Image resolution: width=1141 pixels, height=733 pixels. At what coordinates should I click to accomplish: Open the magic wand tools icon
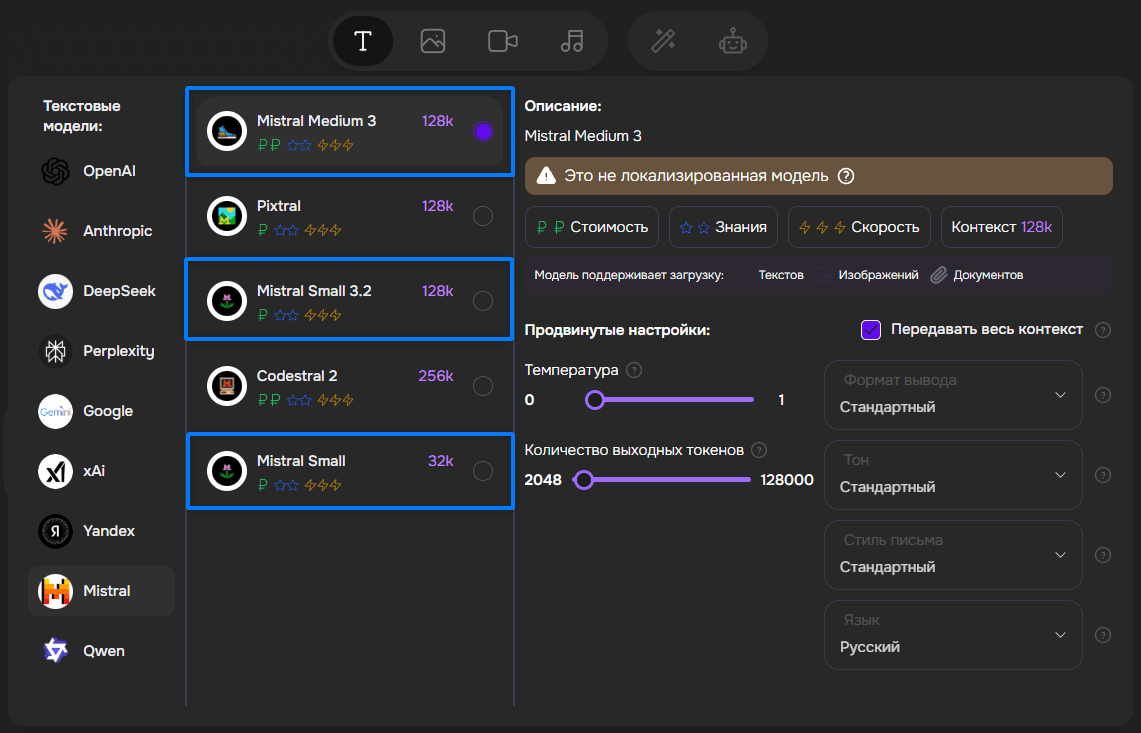[663, 41]
